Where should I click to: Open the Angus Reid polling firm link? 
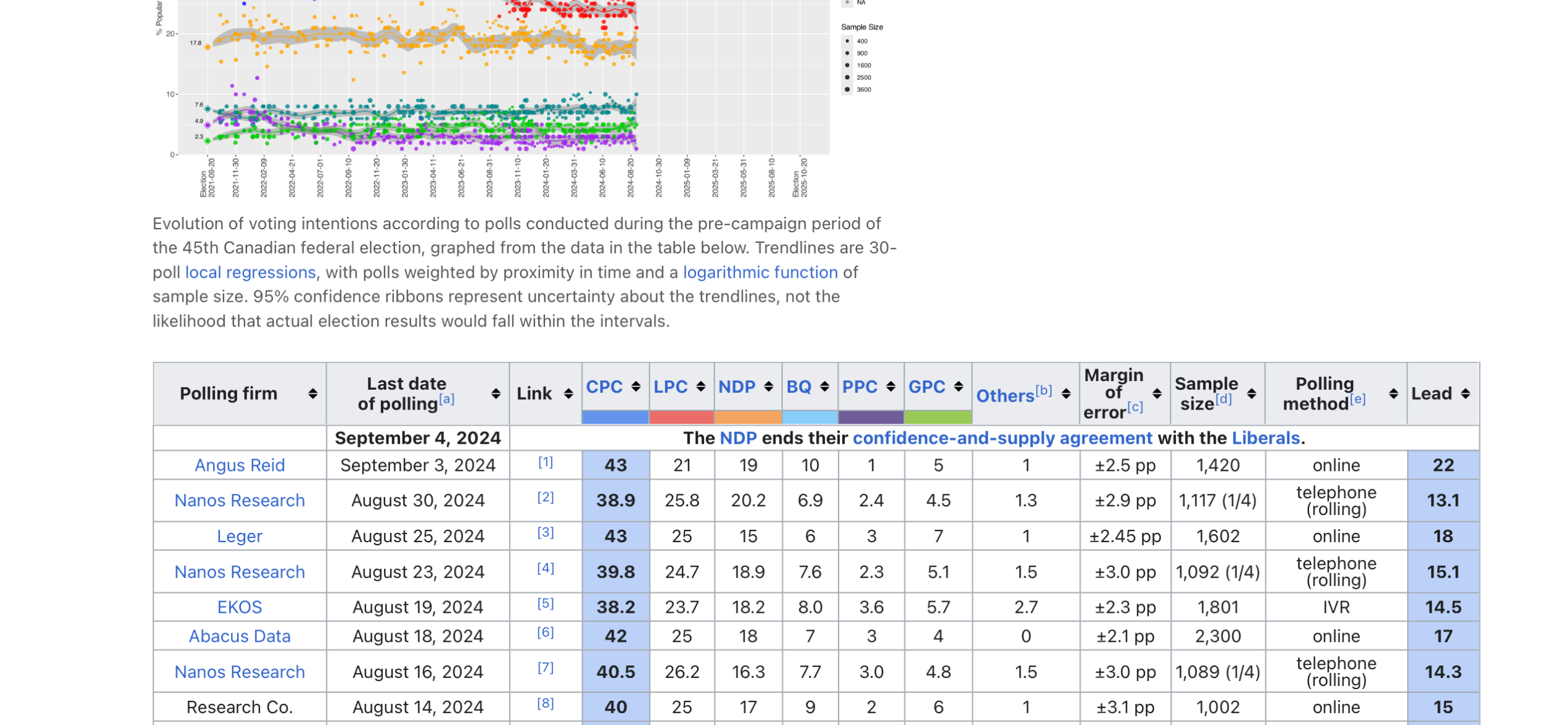240,465
